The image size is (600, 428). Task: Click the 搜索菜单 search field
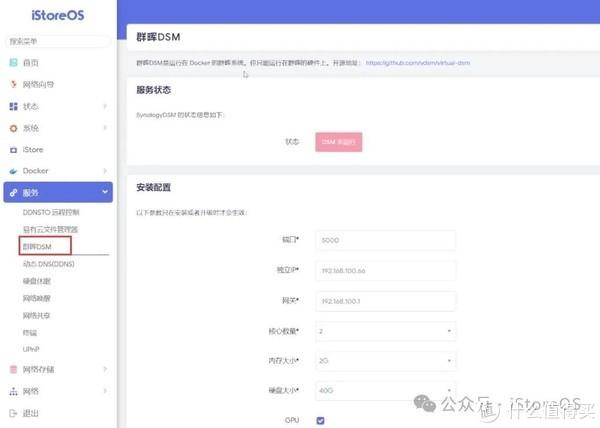pyautogui.click(x=57, y=41)
